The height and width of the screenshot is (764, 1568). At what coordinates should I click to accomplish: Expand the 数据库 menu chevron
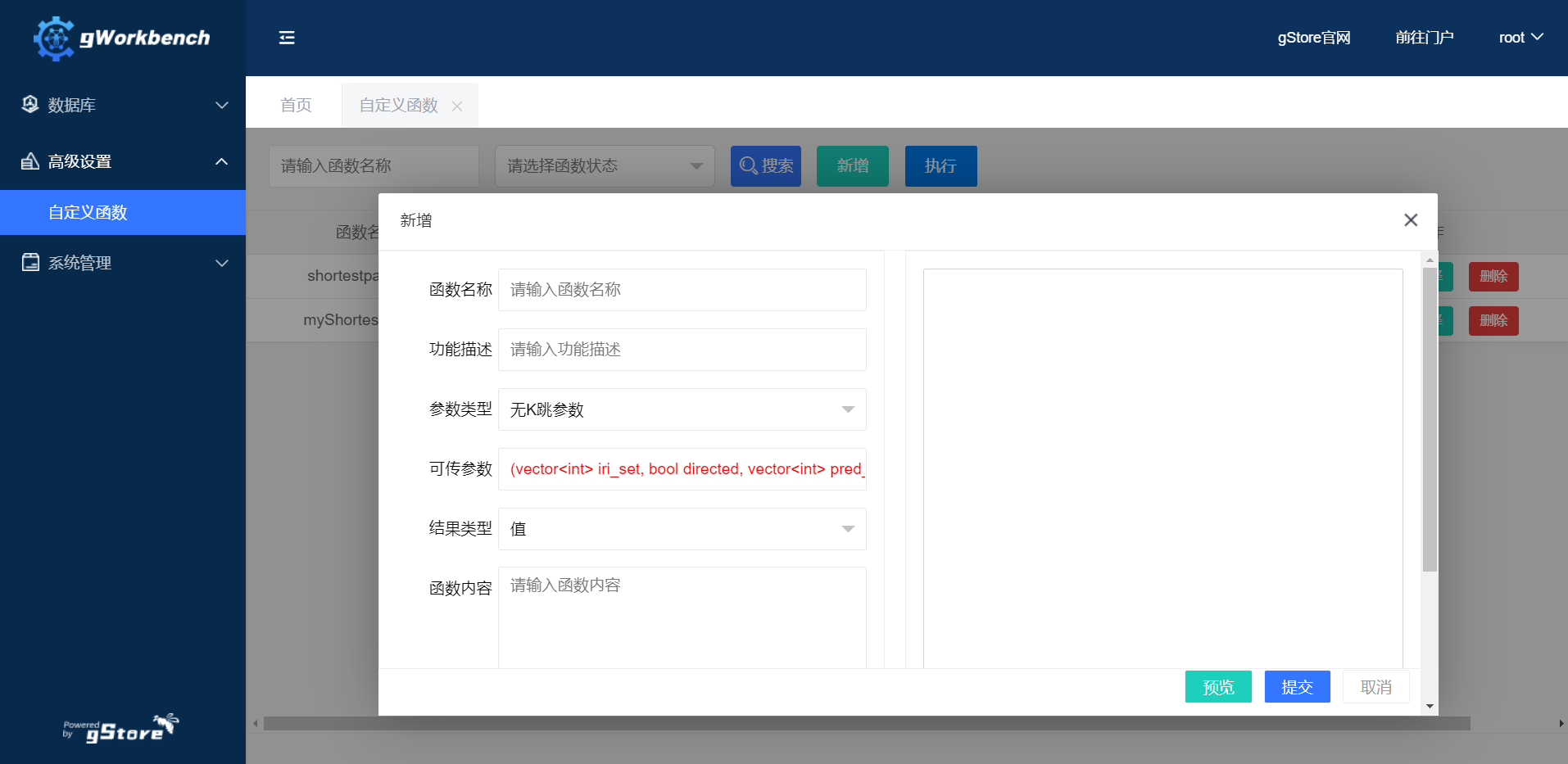pos(221,105)
